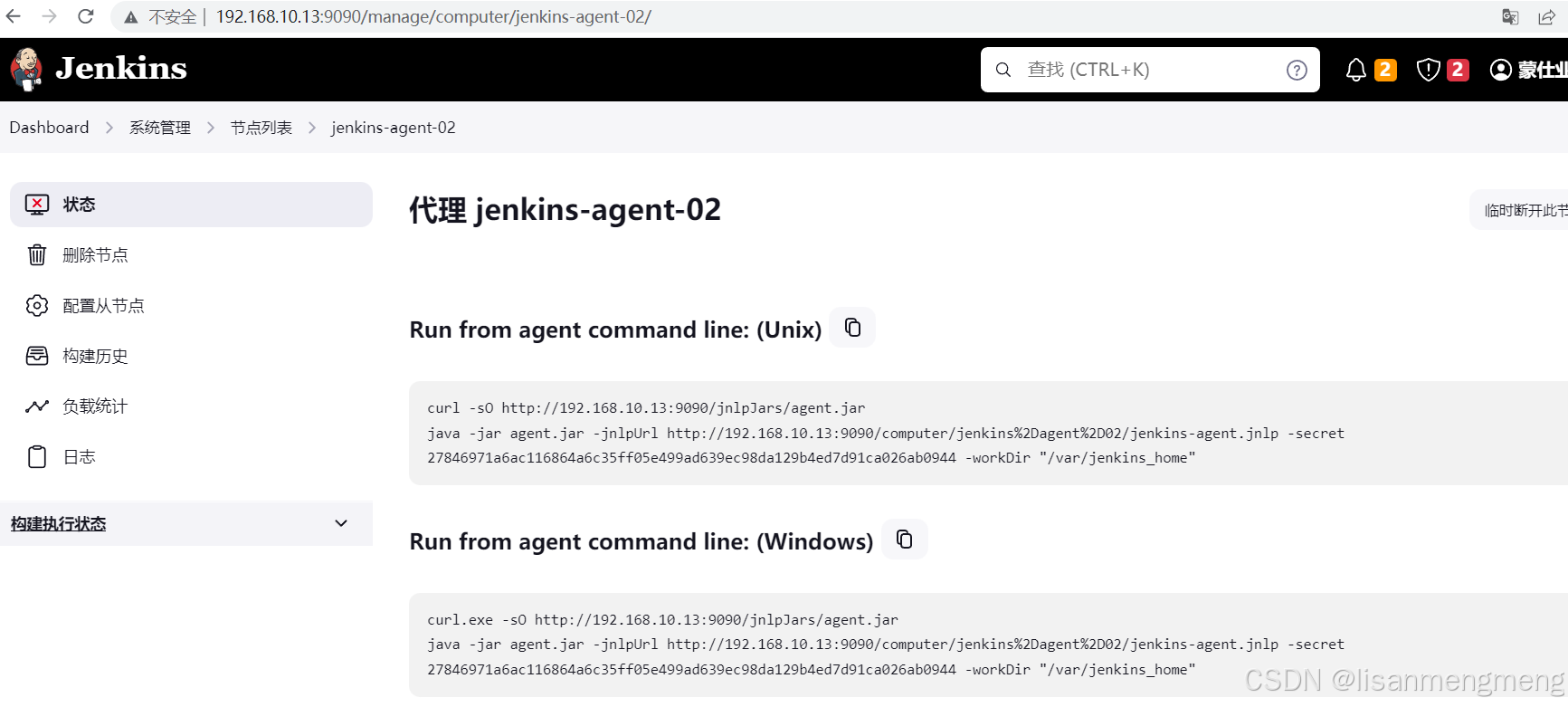Click 'Run from agent command line: (Unix)' heading

[x=615, y=330]
